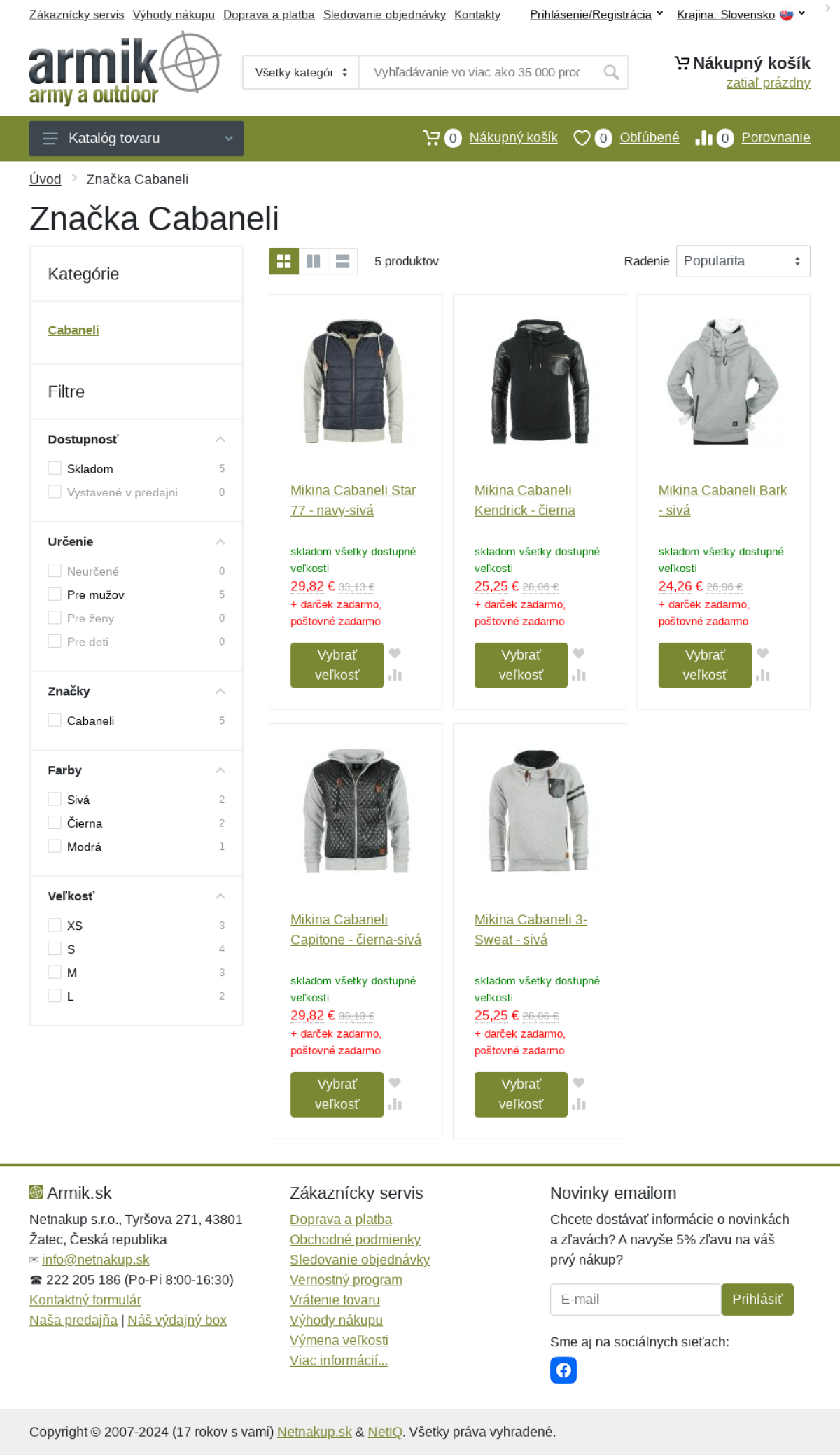Collapse the Farby filter section

pos(220,770)
